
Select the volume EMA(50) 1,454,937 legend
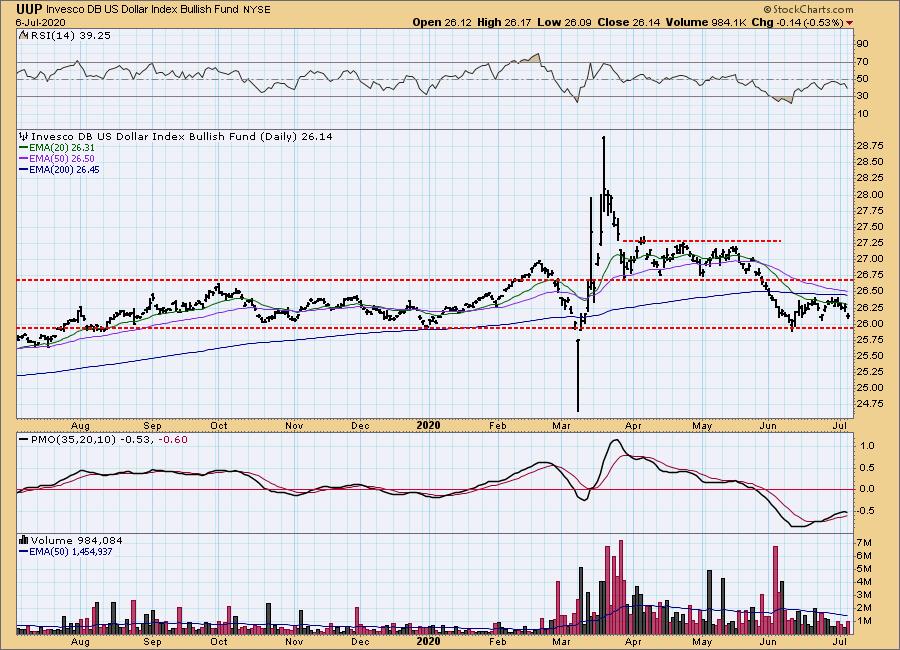pyautogui.click(x=71, y=551)
